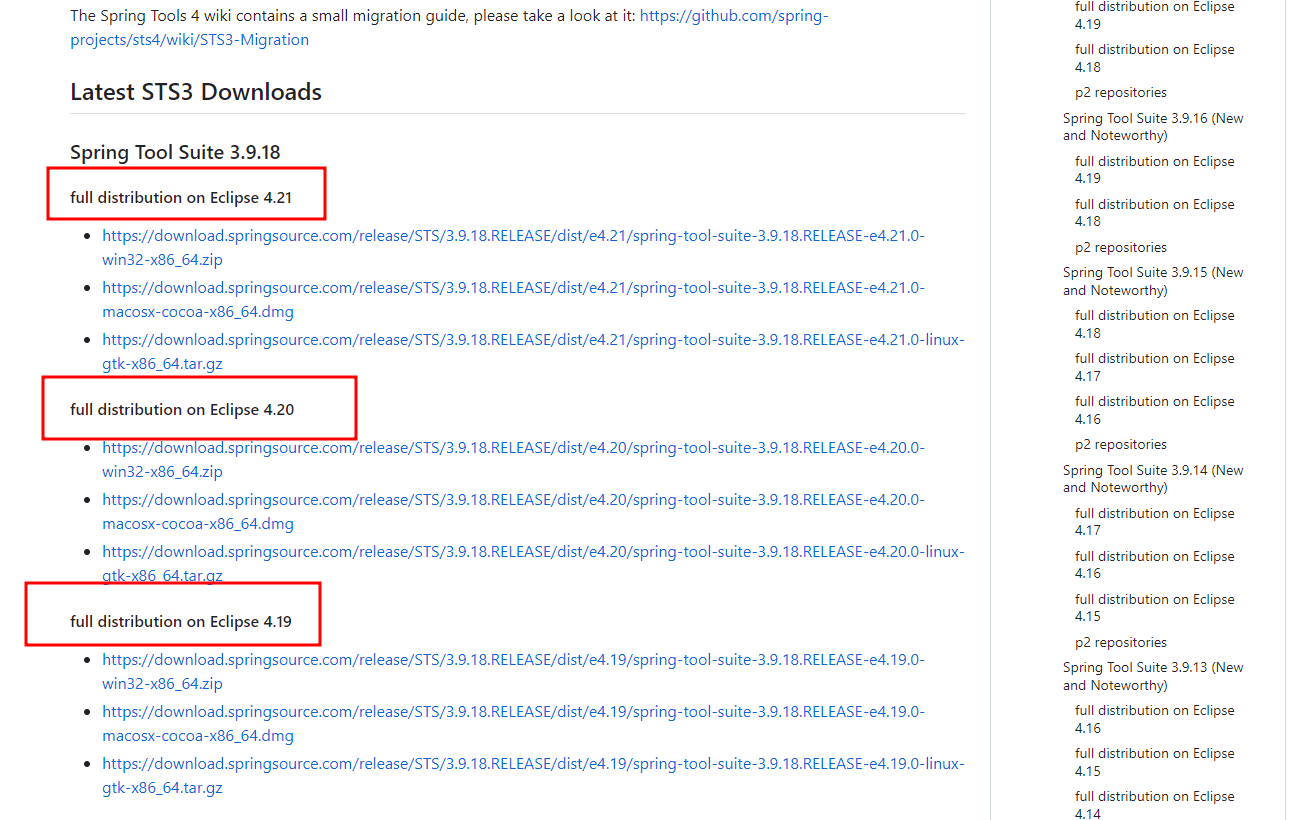Click the main 'full distribution on Eclipse 4.21' heading
Viewport: 1313px width, 820px height.
coord(181,197)
